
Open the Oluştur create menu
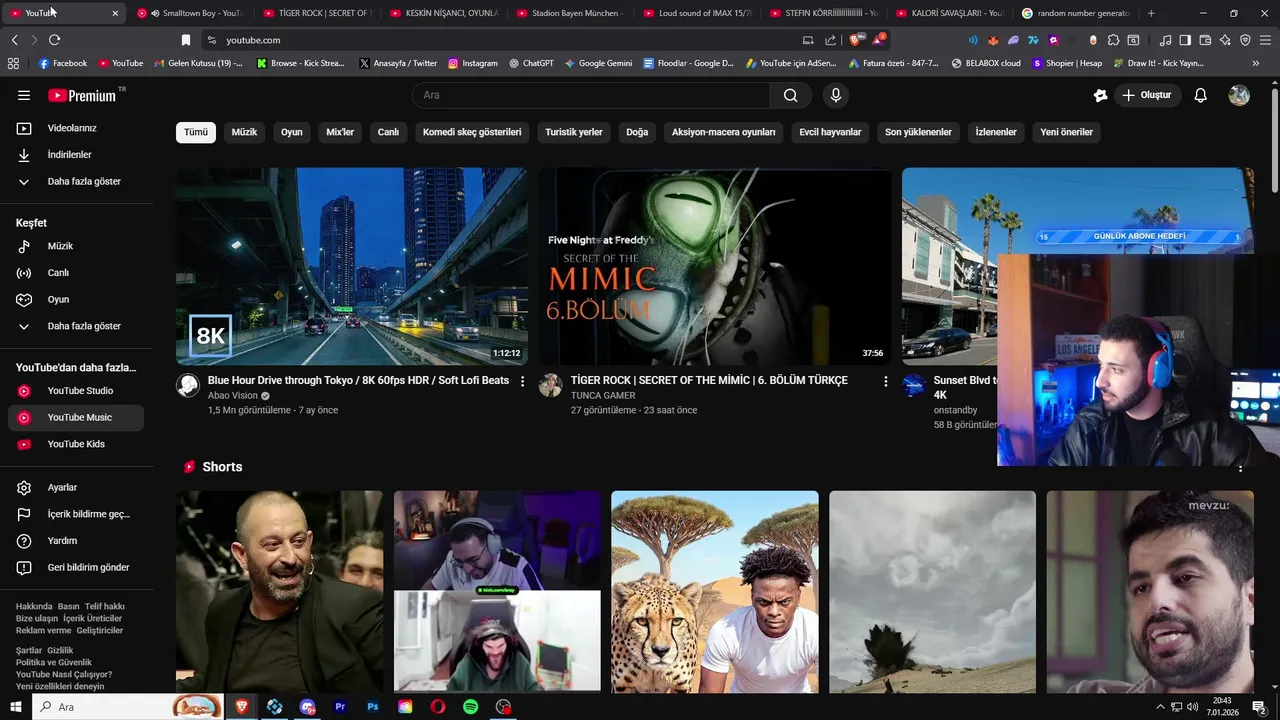[x=1146, y=95]
